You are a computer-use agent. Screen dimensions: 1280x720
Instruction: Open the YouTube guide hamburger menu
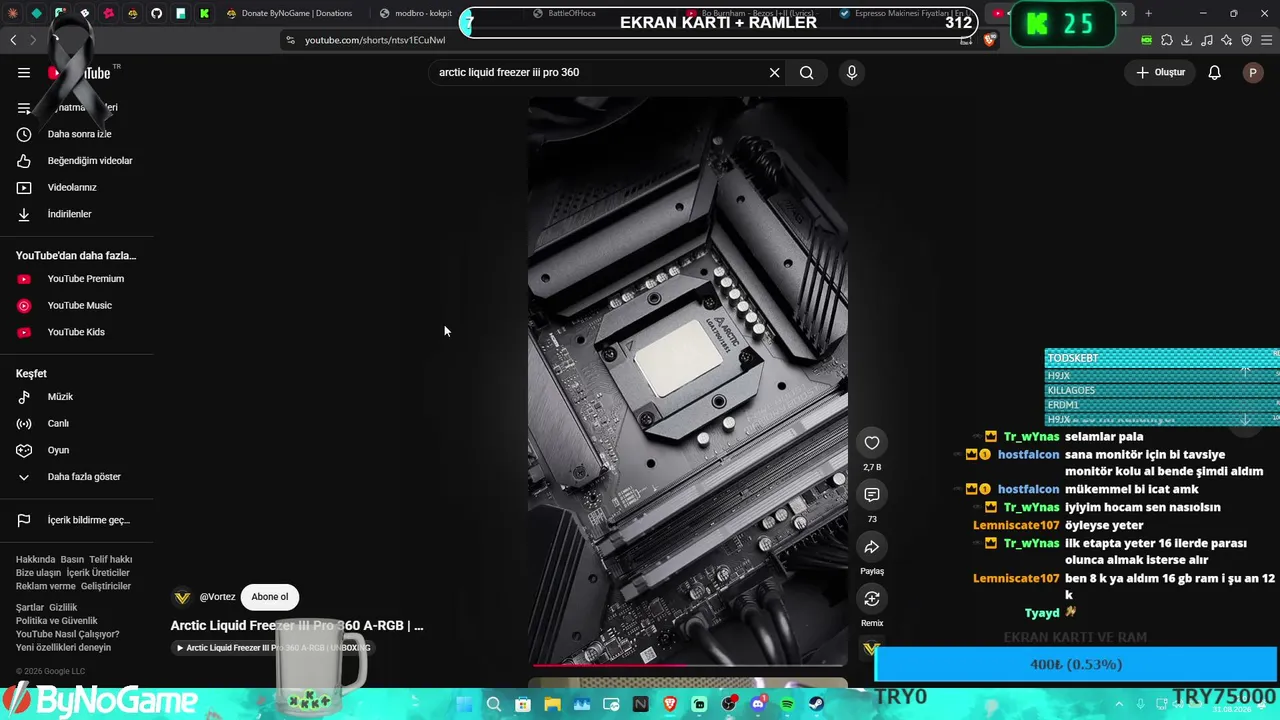click(x=24, y=72)
